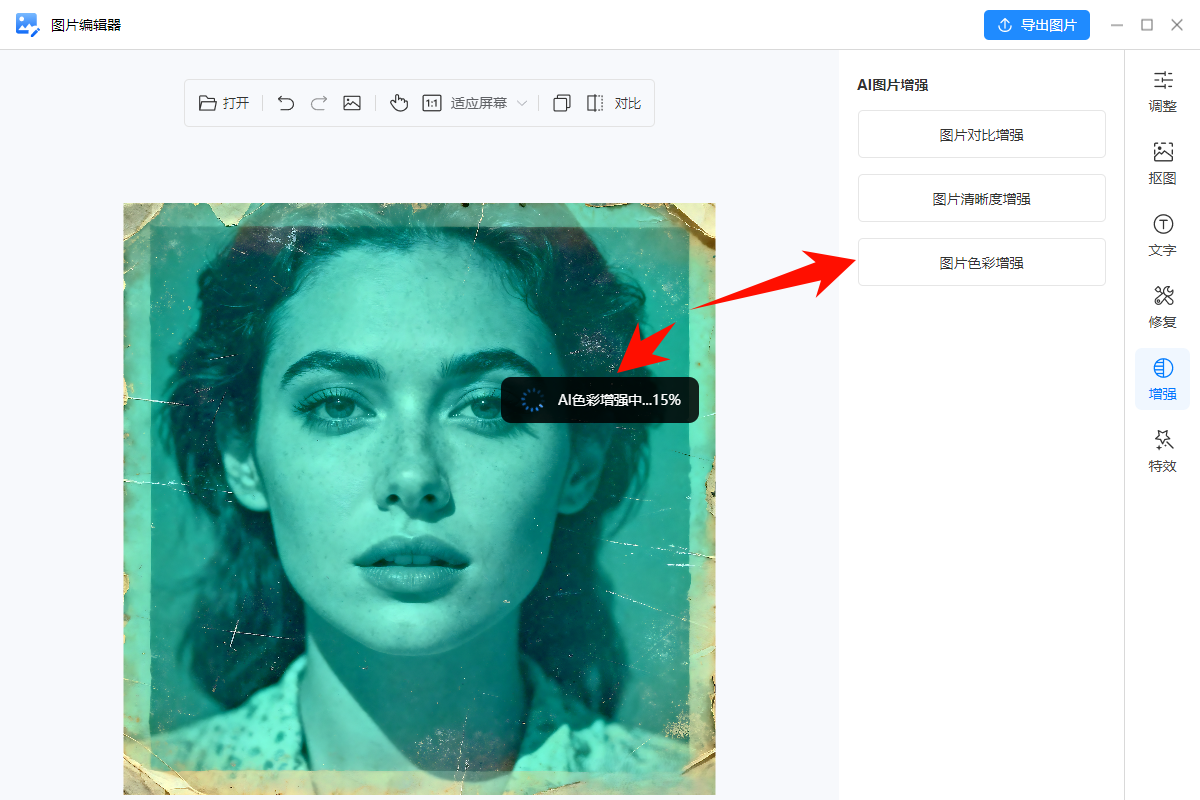Open the 调整 adjust tab
Screen dimensions: 1200x800
[x=1162, y=92]
